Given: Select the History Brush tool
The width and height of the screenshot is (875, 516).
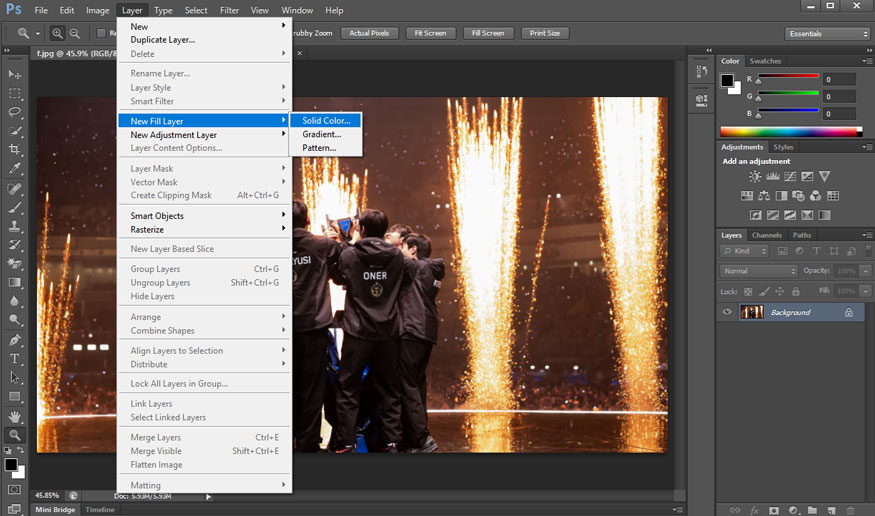Looking at the screenshot, I should (x=15, y=245).
